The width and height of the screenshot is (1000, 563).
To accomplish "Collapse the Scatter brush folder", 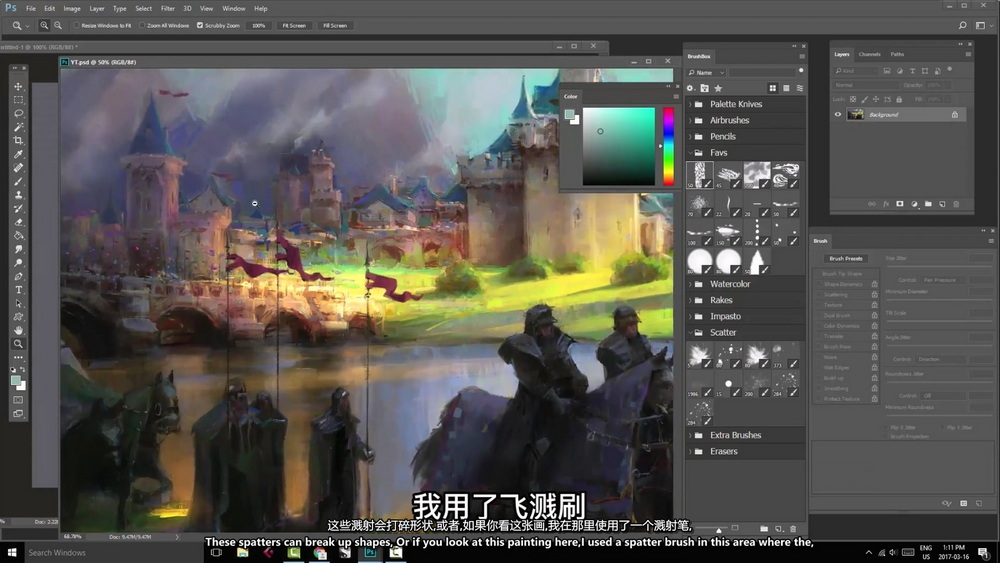I will point(690,332).
